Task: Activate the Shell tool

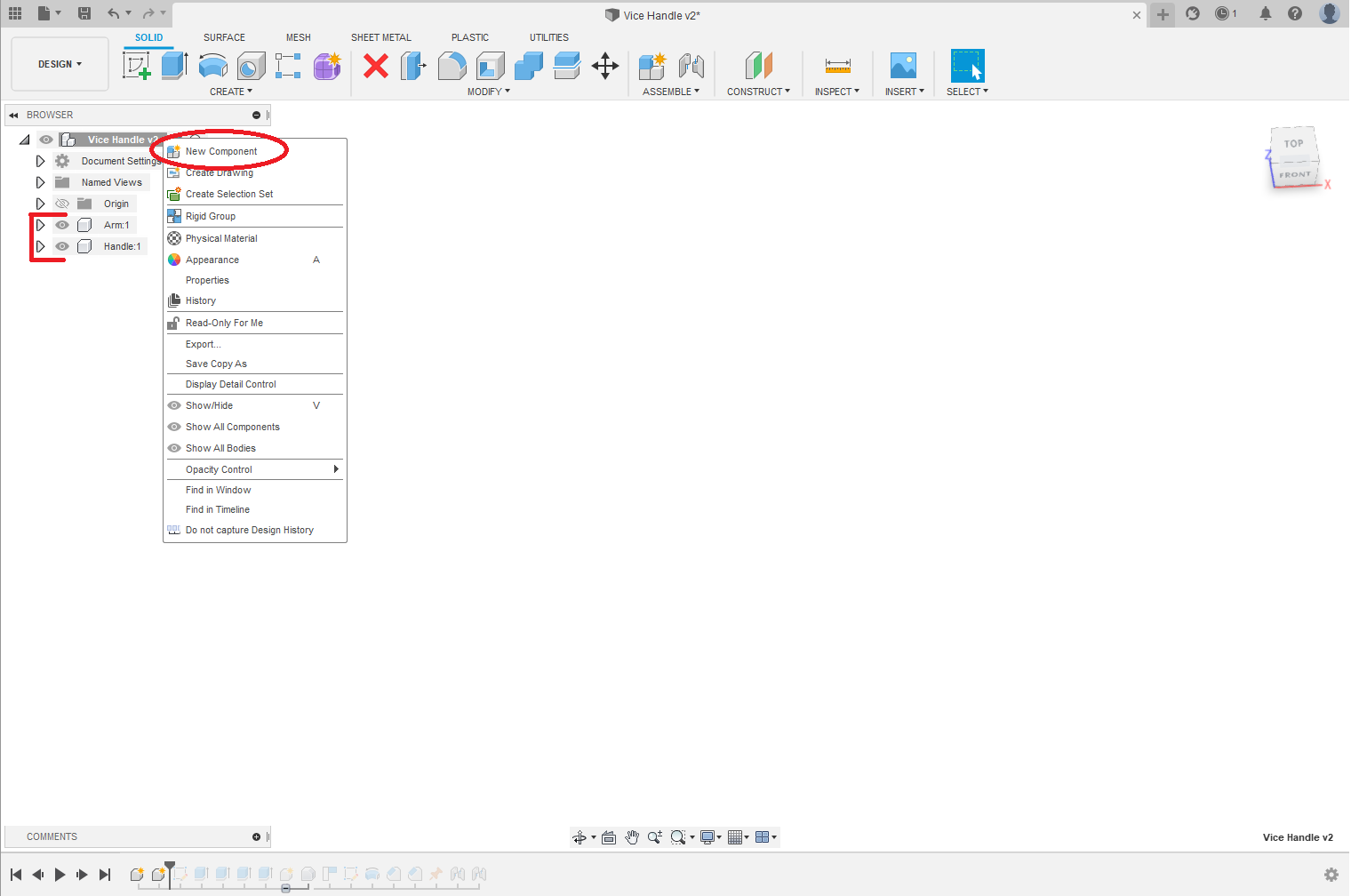Action: (490, 66)
